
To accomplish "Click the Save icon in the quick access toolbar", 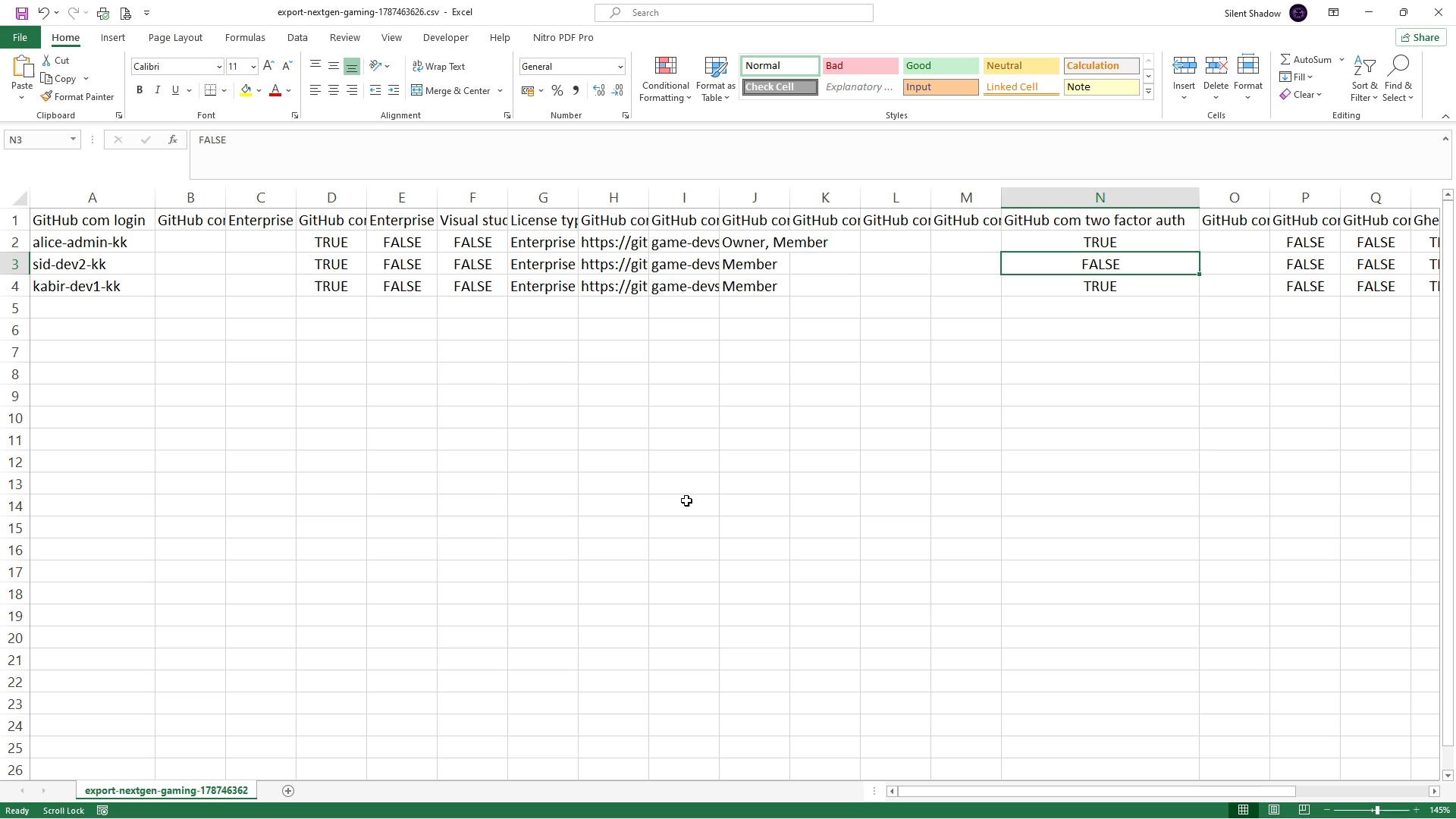I will 21,13.
